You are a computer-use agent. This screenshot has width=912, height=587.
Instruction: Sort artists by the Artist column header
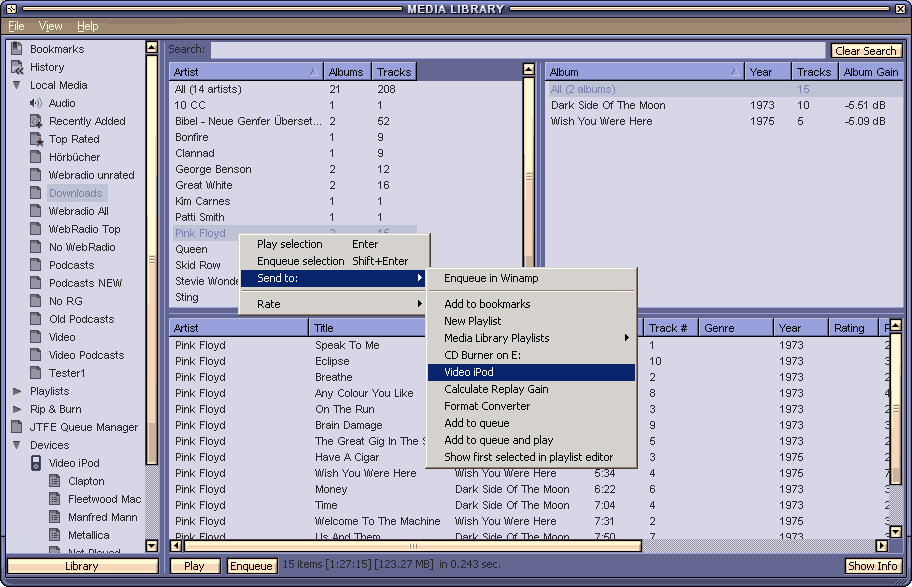pos(246,72)
